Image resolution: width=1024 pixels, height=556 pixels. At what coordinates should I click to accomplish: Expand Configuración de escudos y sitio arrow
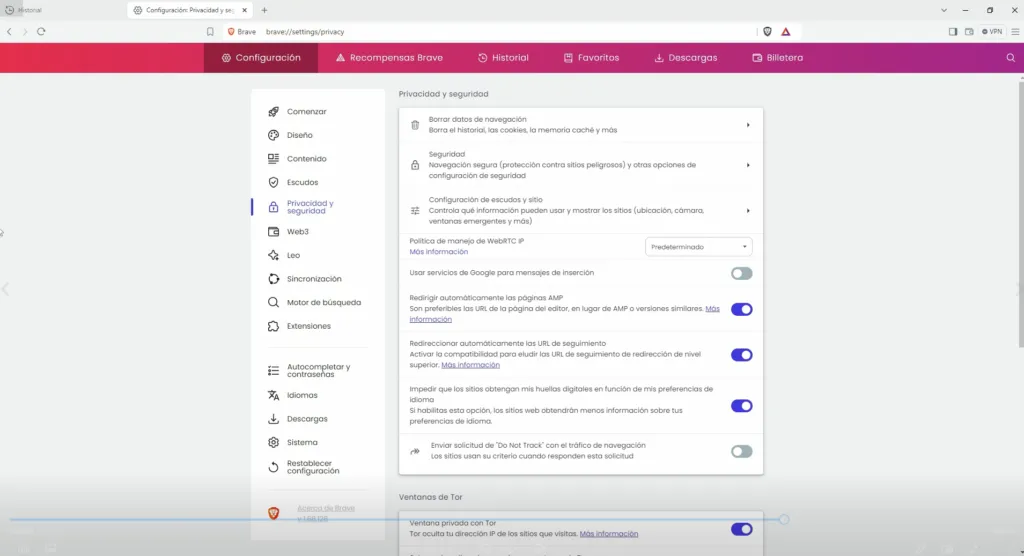748,211
